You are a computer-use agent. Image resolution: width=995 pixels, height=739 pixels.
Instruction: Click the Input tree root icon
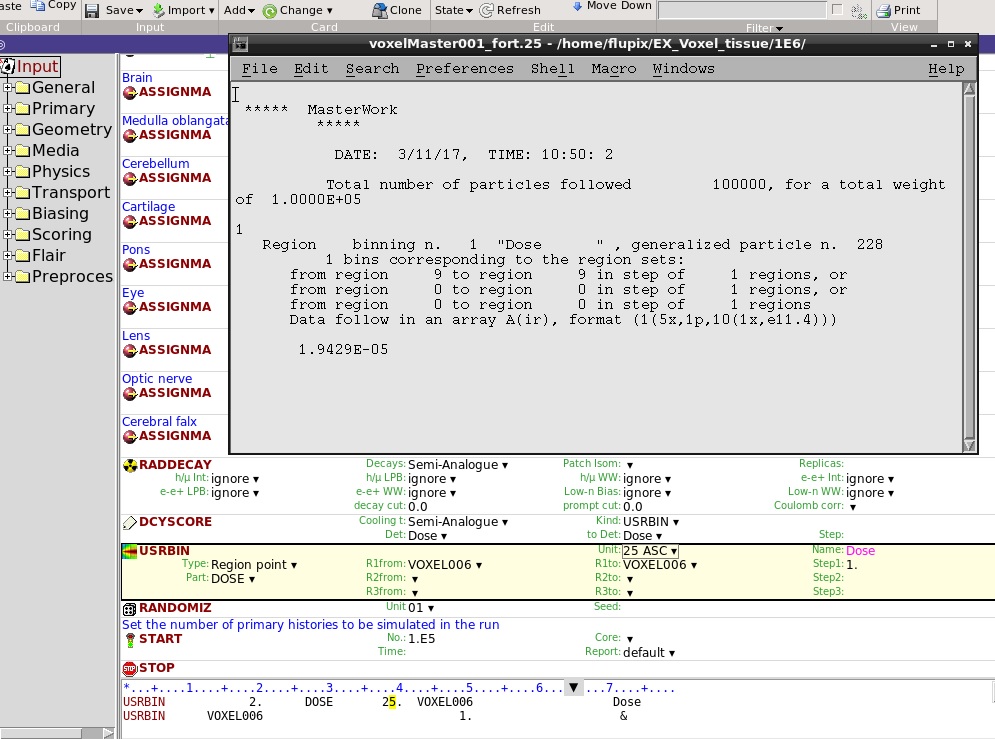8,66
